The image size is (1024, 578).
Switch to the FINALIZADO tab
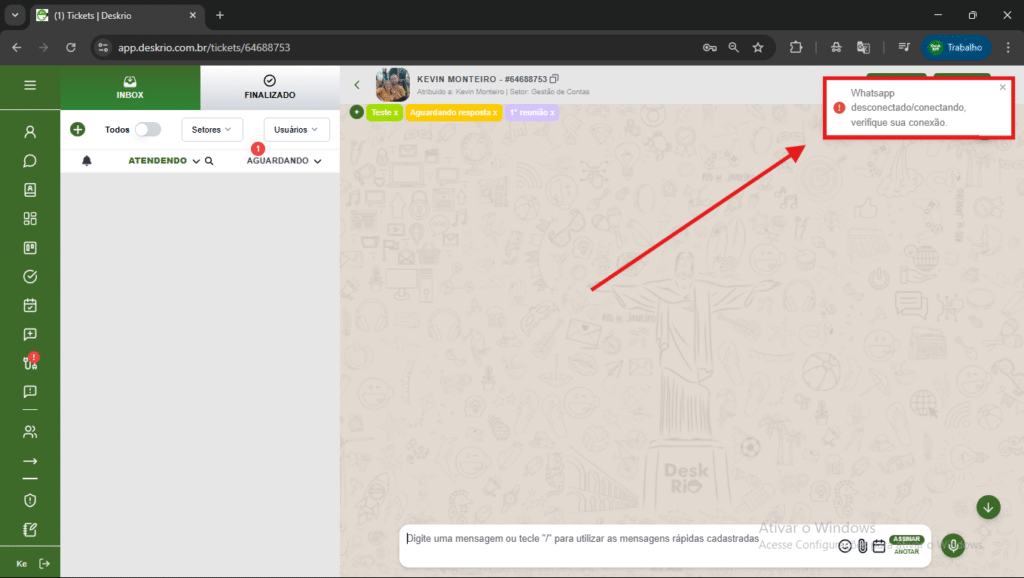(270, 88)
